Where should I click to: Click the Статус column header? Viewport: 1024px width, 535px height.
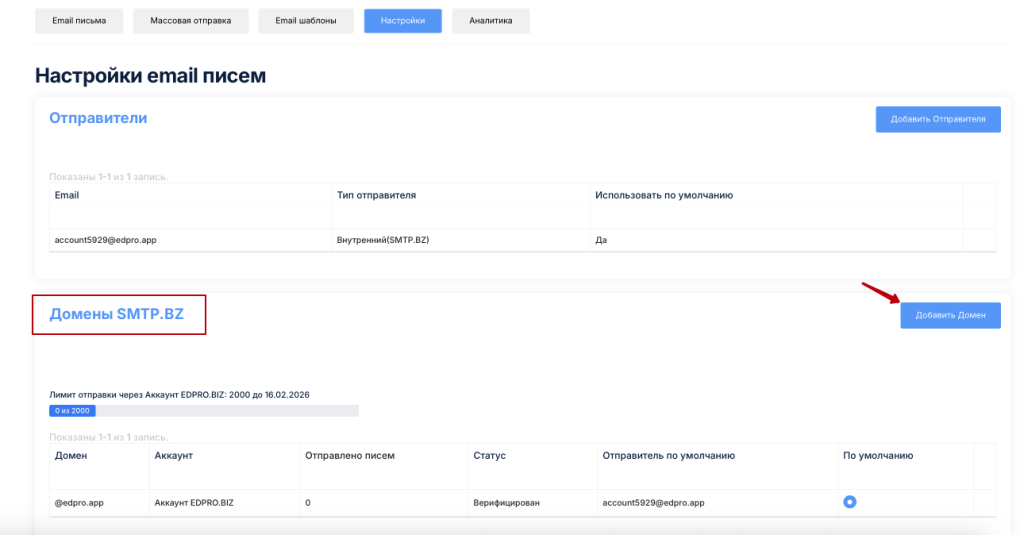point(489,455)
